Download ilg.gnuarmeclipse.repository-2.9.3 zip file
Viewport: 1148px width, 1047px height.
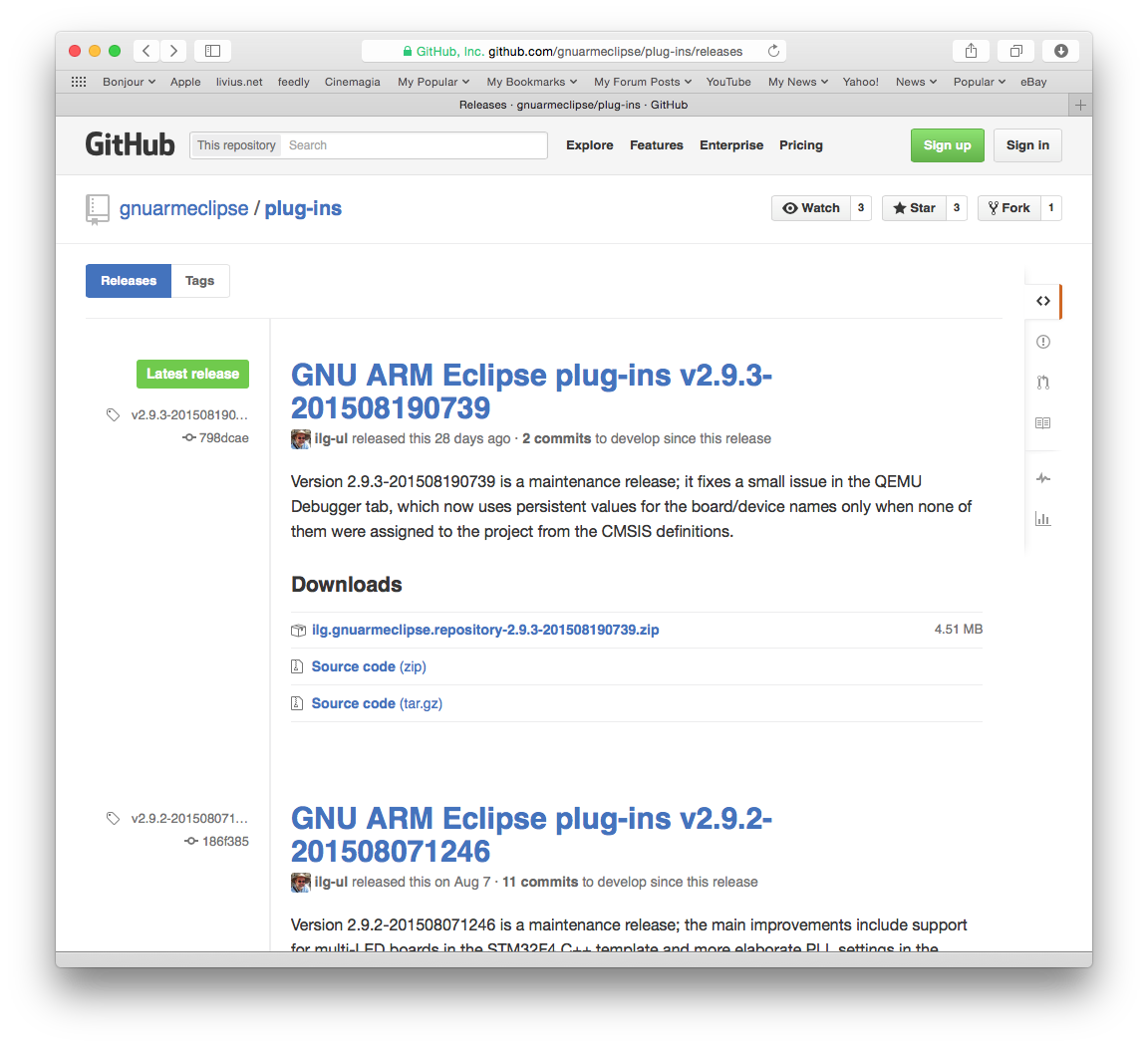pos(485,630)
